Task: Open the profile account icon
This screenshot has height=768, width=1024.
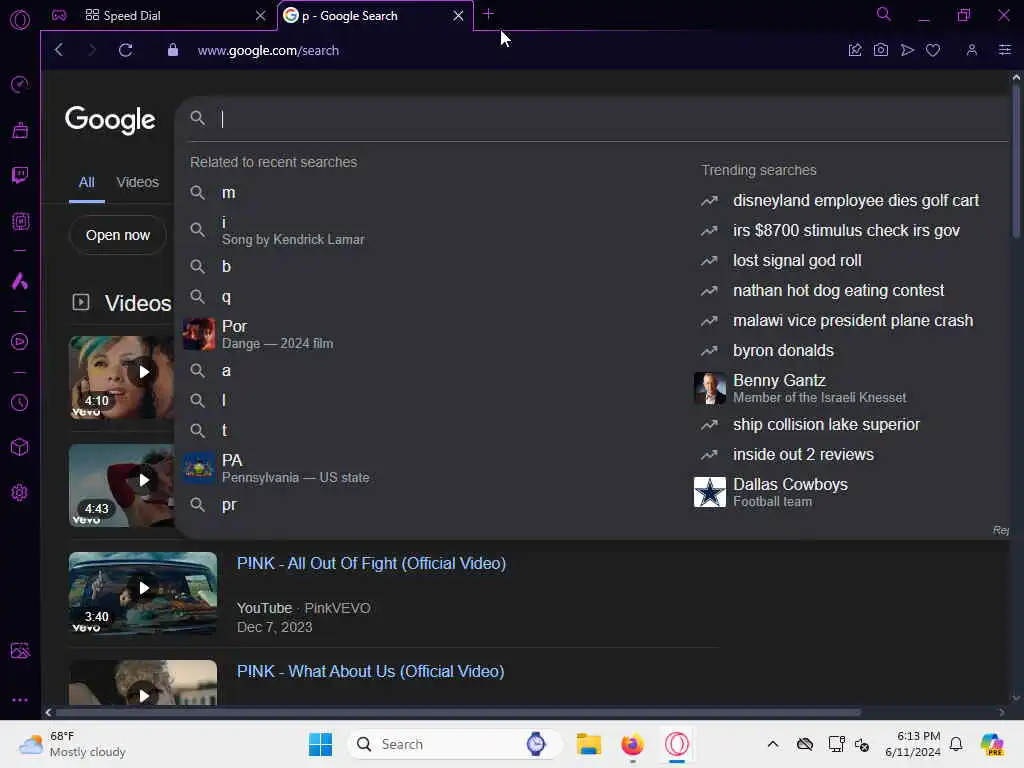Action: tap(972, 50)
